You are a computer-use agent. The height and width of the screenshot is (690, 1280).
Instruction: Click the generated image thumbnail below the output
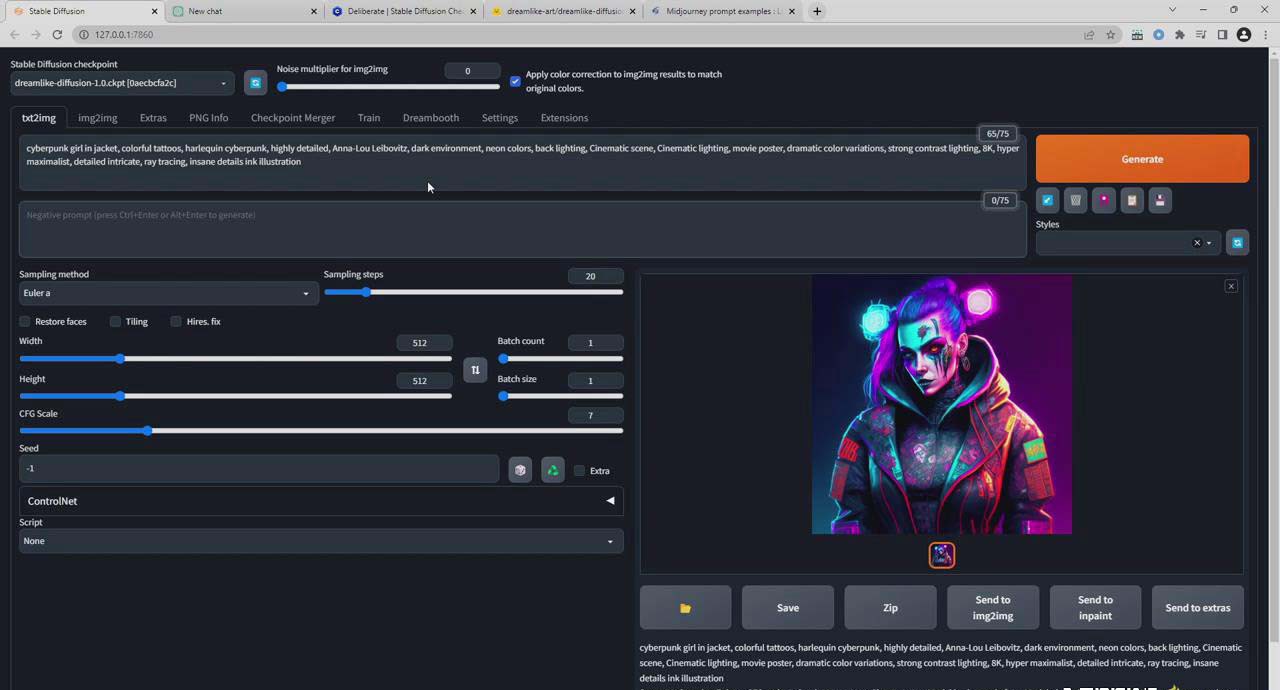click(941, 554)
